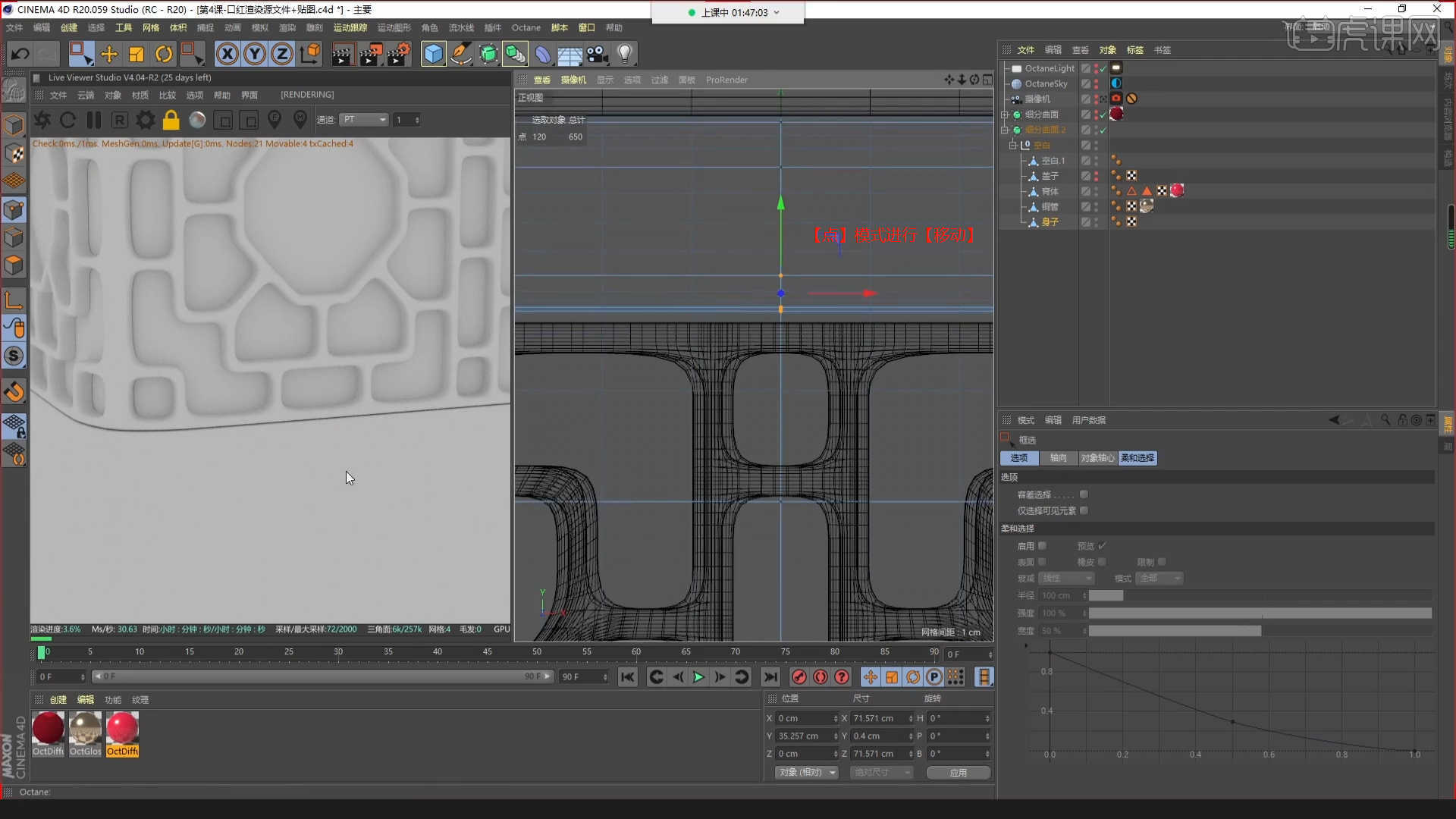Jump to the timeline's first frame
The image size is (1456, 819).
click(628, 677)
